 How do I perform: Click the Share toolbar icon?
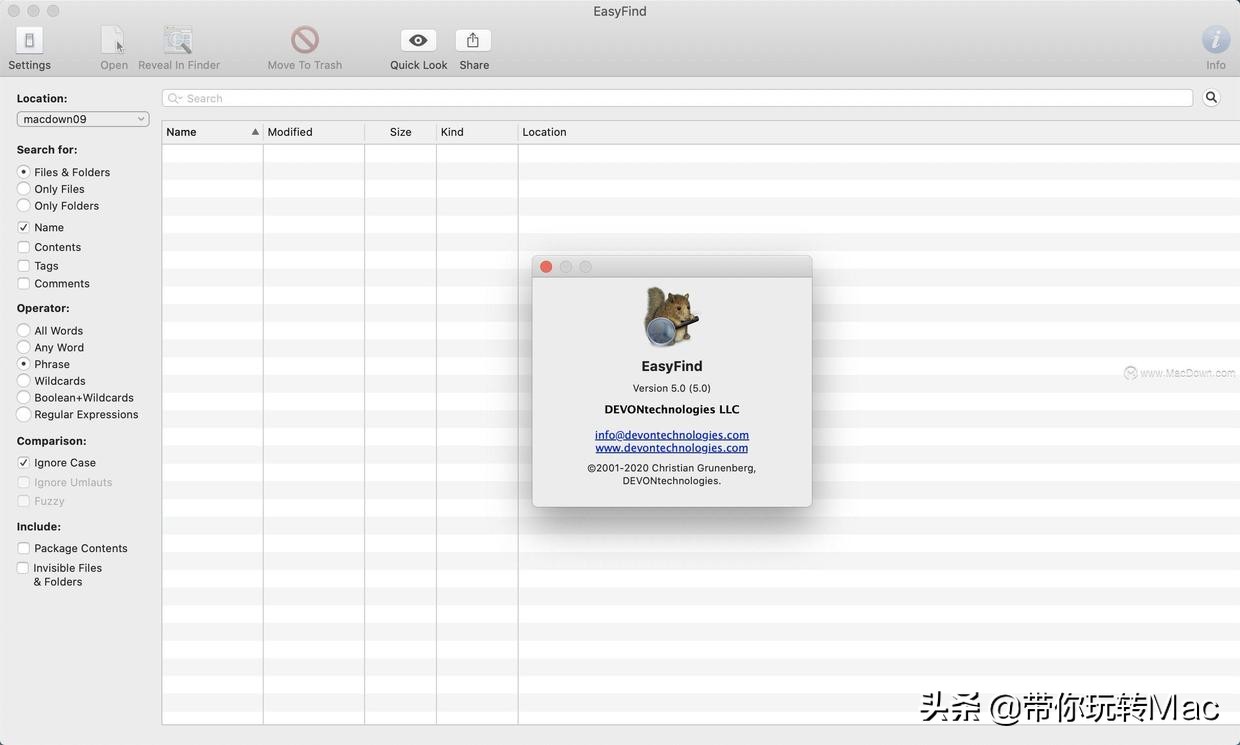coord(473,40)
